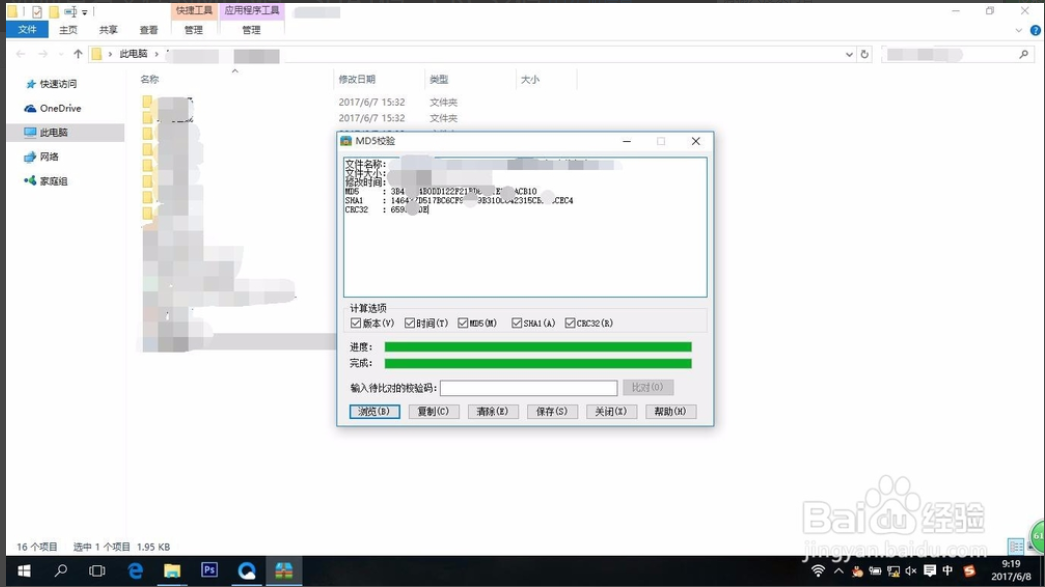Screen dimensions: 1045x587
Task: Sort by 类型 column header
Action: pyautogui.click(x=439, y=79)
